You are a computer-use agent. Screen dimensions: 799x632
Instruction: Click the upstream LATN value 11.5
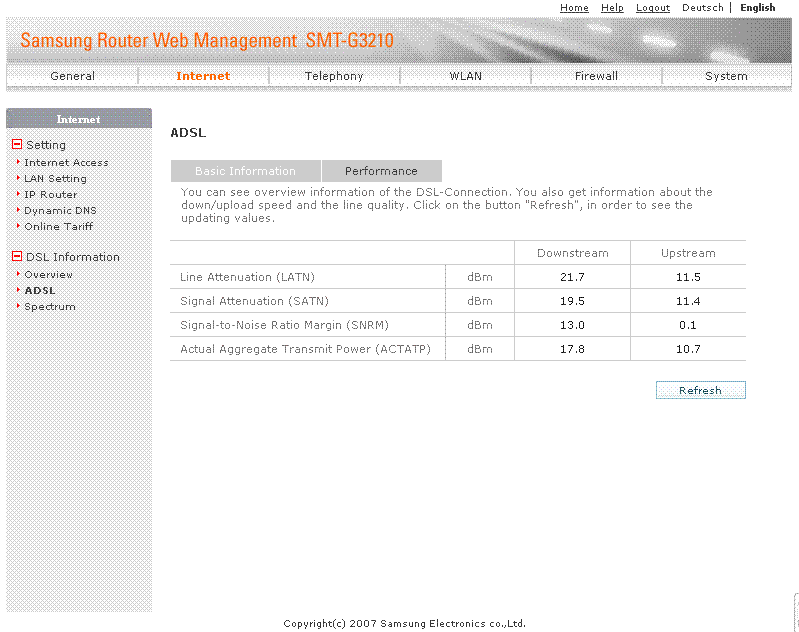(688, 277)
